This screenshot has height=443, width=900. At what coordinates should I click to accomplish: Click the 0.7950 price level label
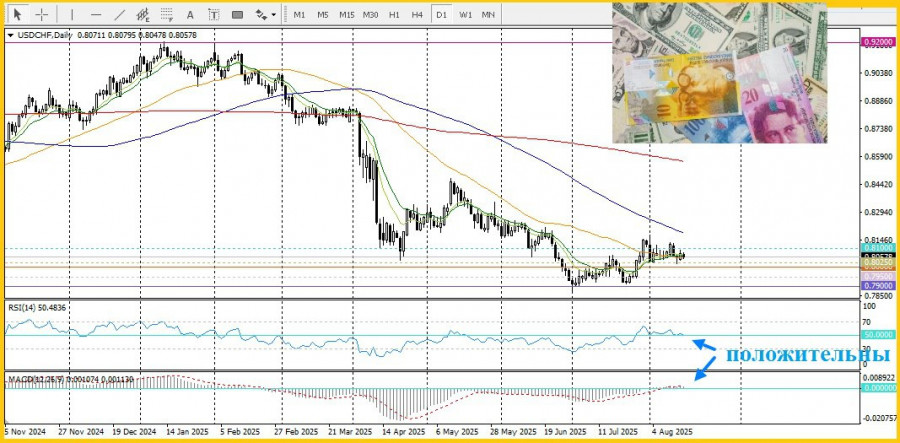tap(878, 277)
